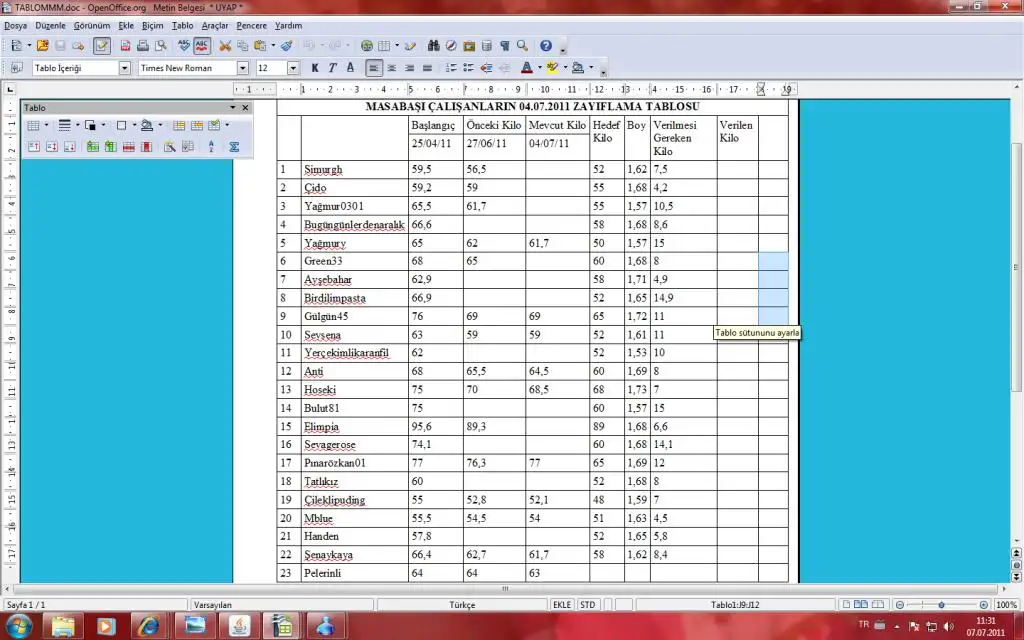
Task: Click the Windows Start button
Action: tap(18, 626)
